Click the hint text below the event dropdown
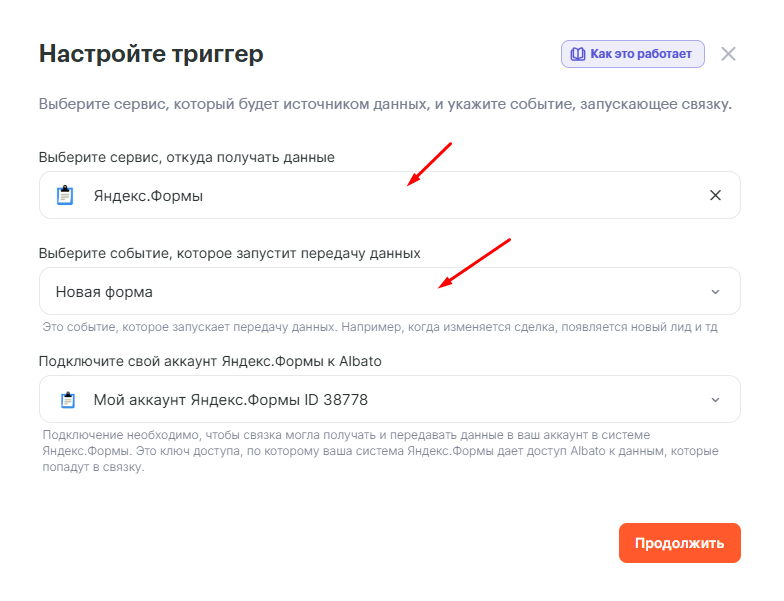The width and height of the screenshot is (784, 601). (x=380, y=327)
